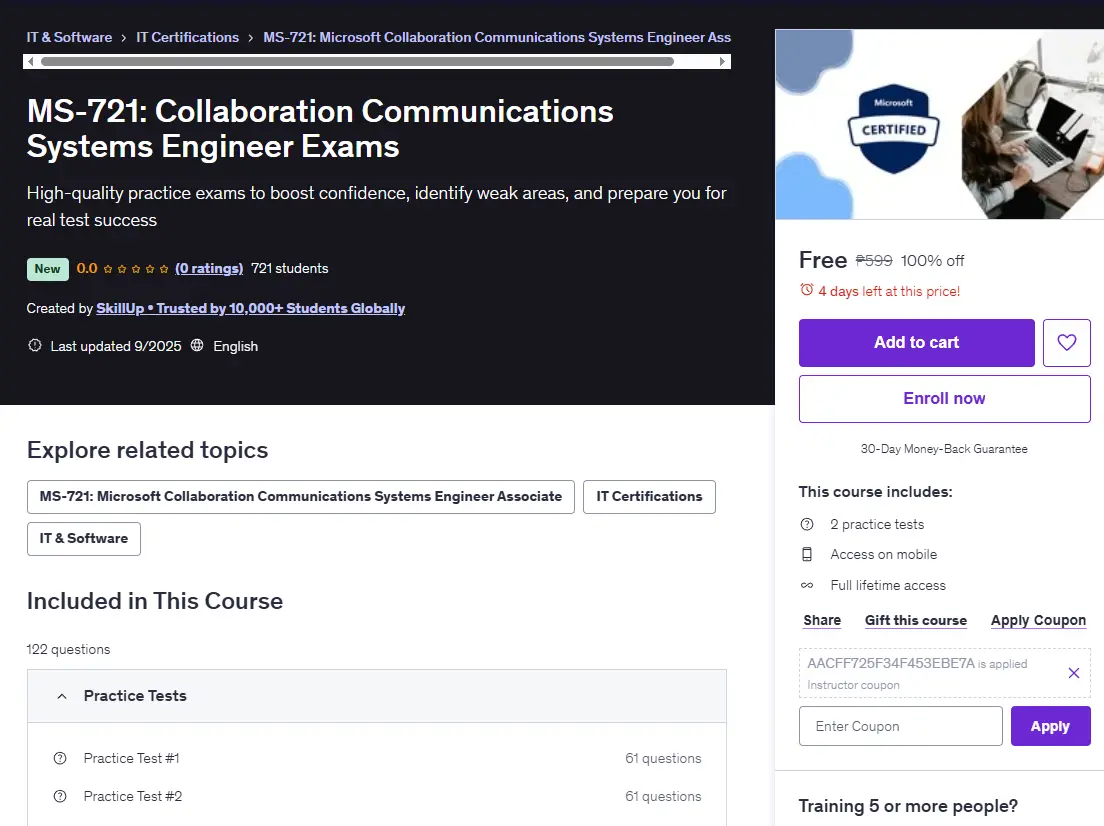Click the right arrow of breadcrumb scrollbar

722,61
